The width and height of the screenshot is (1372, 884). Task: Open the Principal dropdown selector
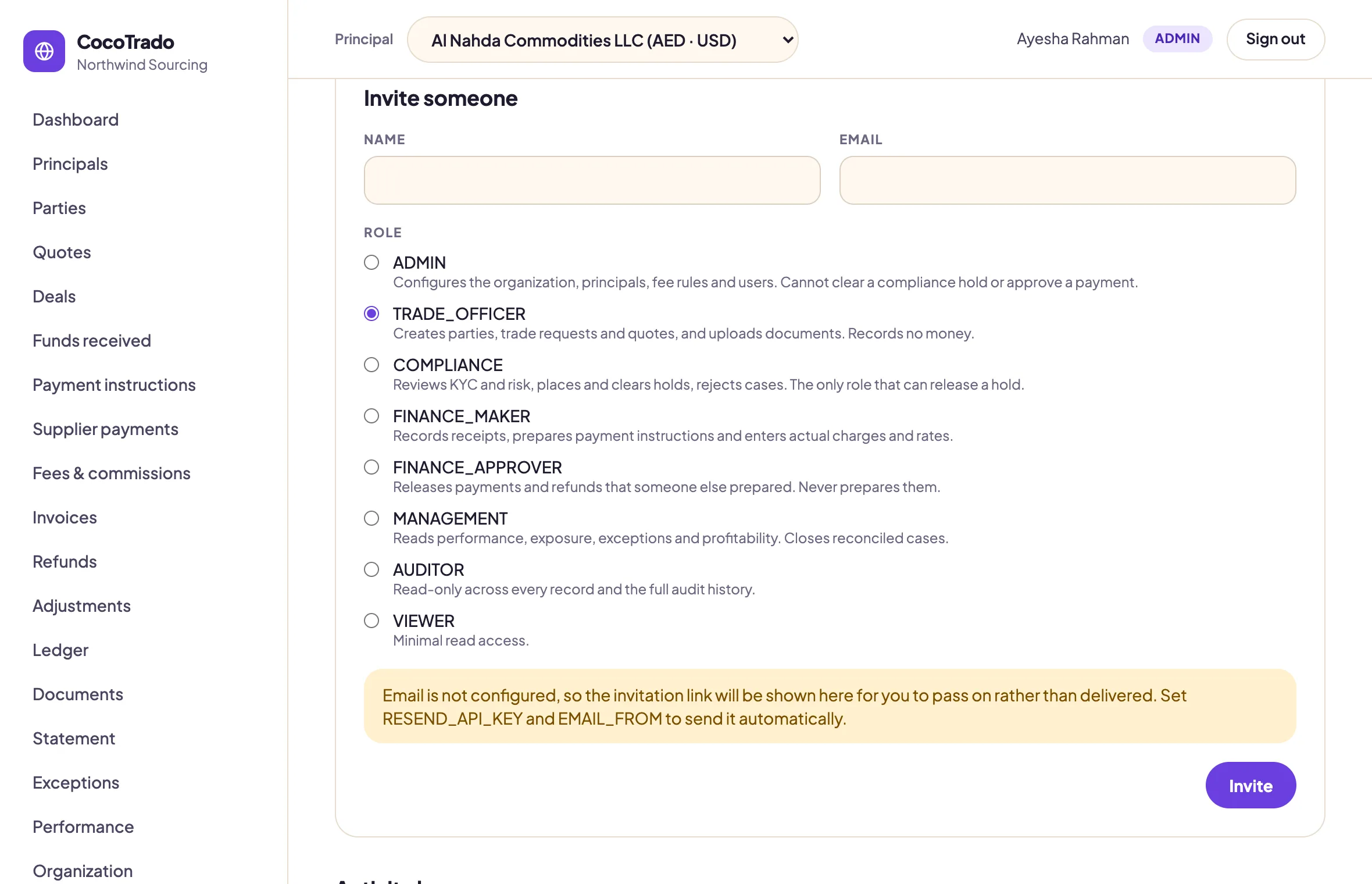(602, 40)
